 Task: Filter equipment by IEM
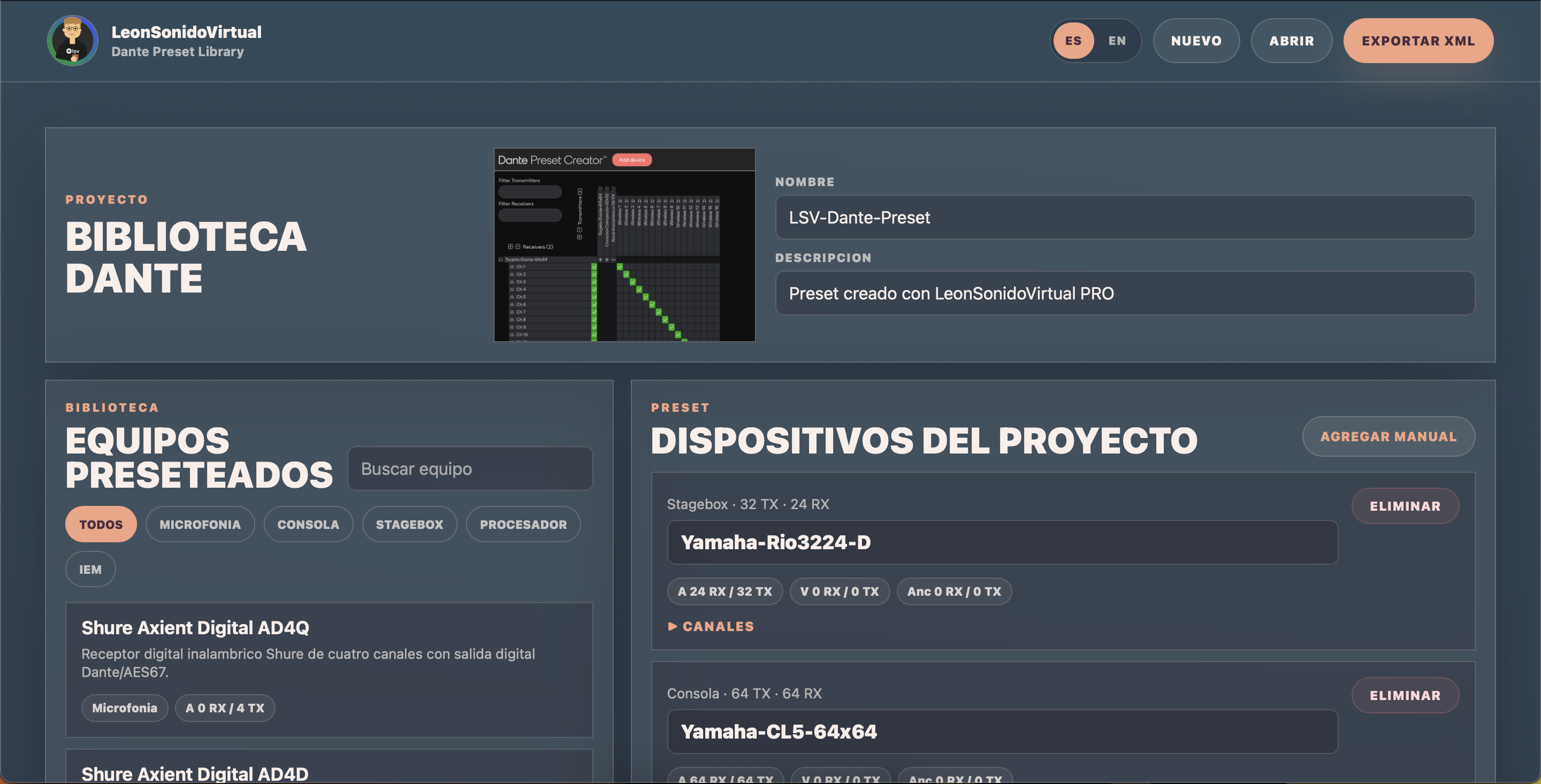[90, 570]
